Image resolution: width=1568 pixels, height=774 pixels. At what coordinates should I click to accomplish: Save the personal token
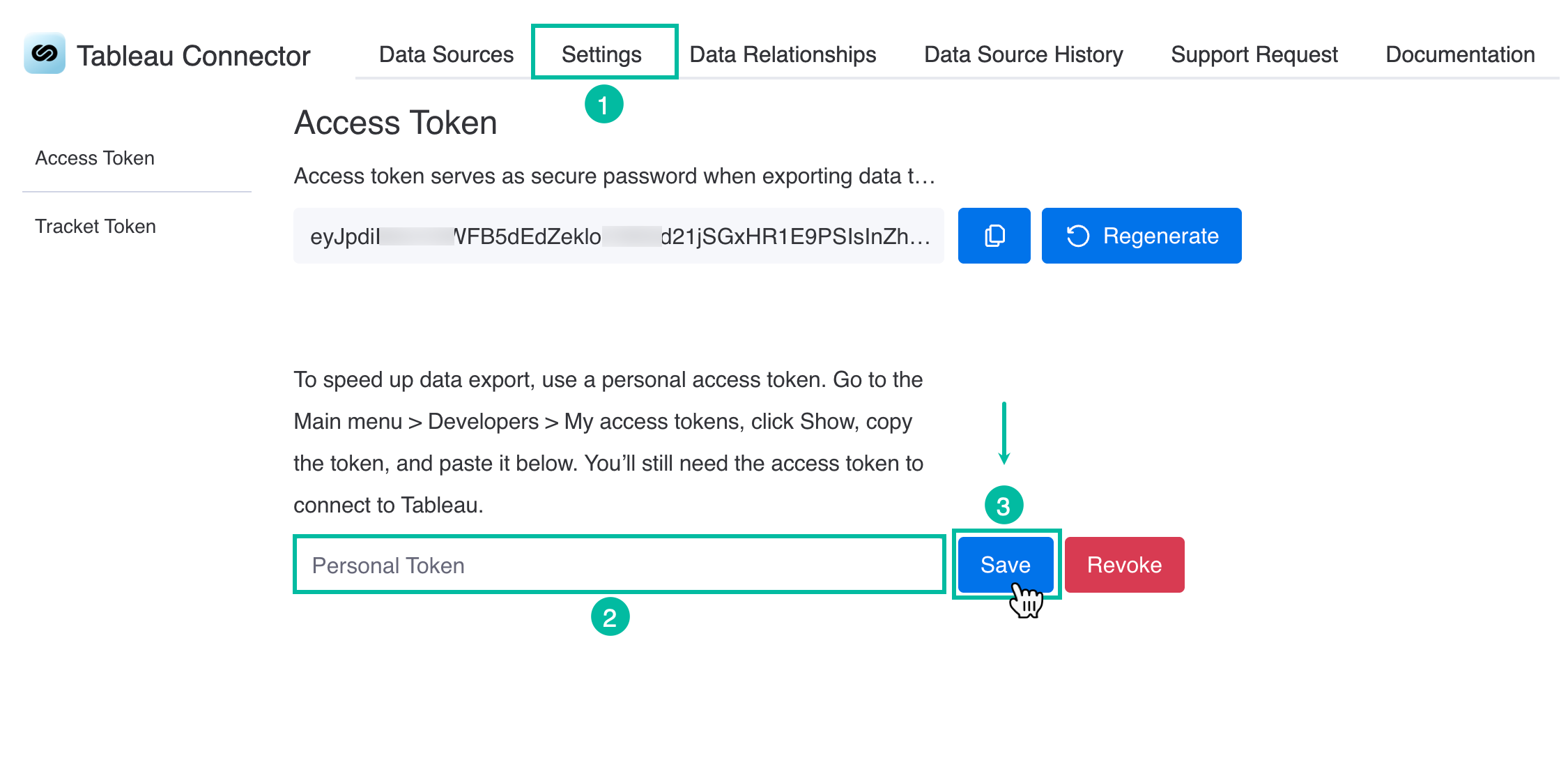1006,565
